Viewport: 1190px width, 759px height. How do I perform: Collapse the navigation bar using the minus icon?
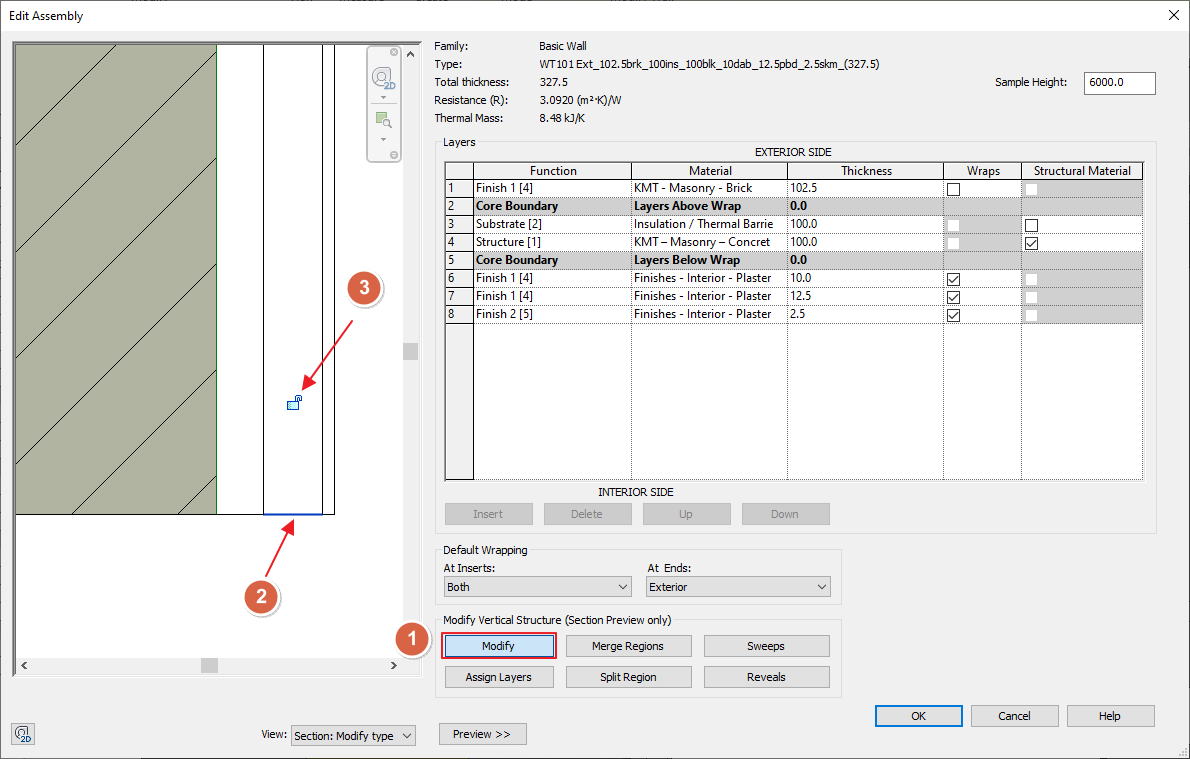coord(393,154)
